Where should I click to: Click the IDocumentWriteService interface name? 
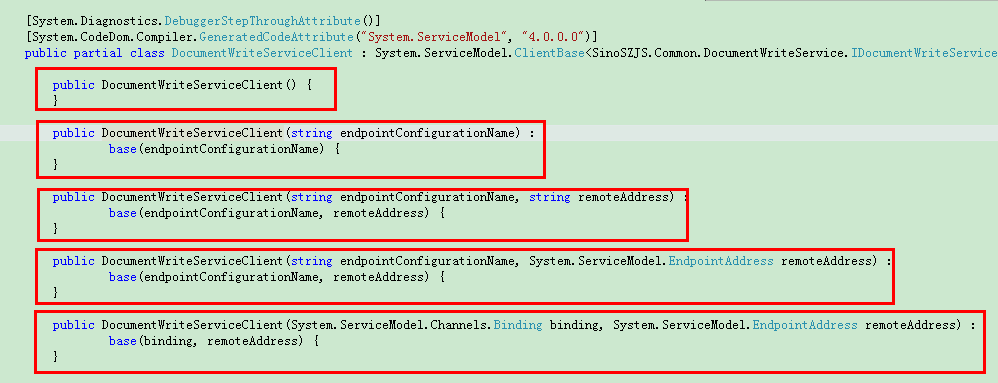click(x=924, y=52)
